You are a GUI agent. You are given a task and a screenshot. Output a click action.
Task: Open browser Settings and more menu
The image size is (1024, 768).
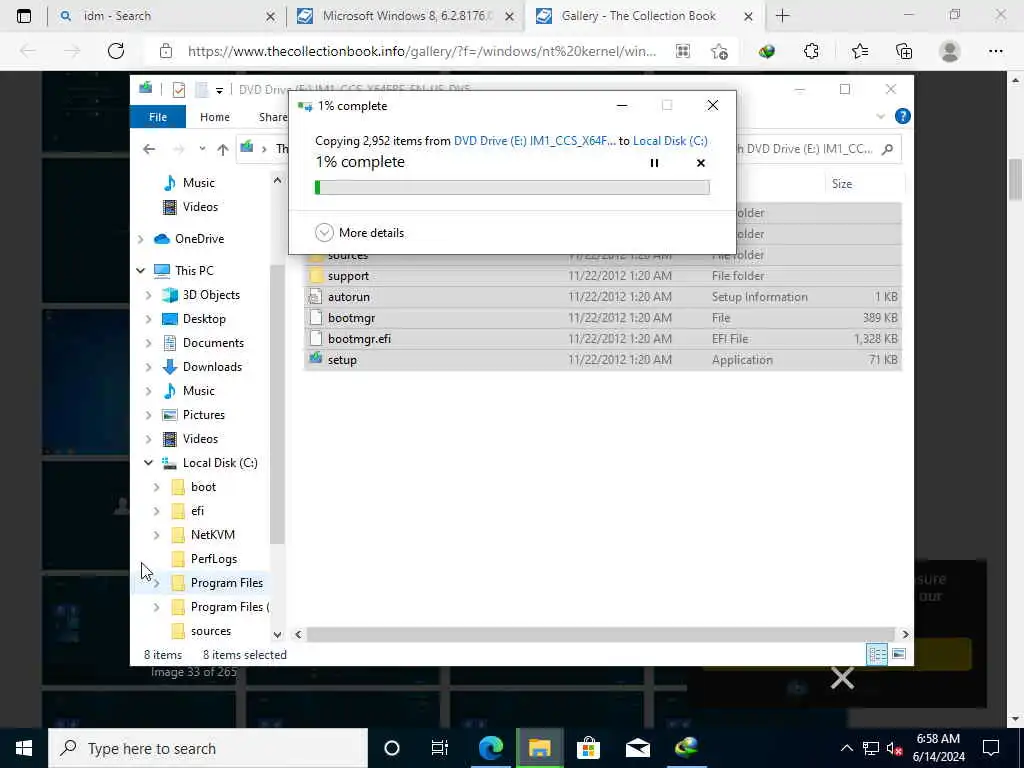click(995, 51)
